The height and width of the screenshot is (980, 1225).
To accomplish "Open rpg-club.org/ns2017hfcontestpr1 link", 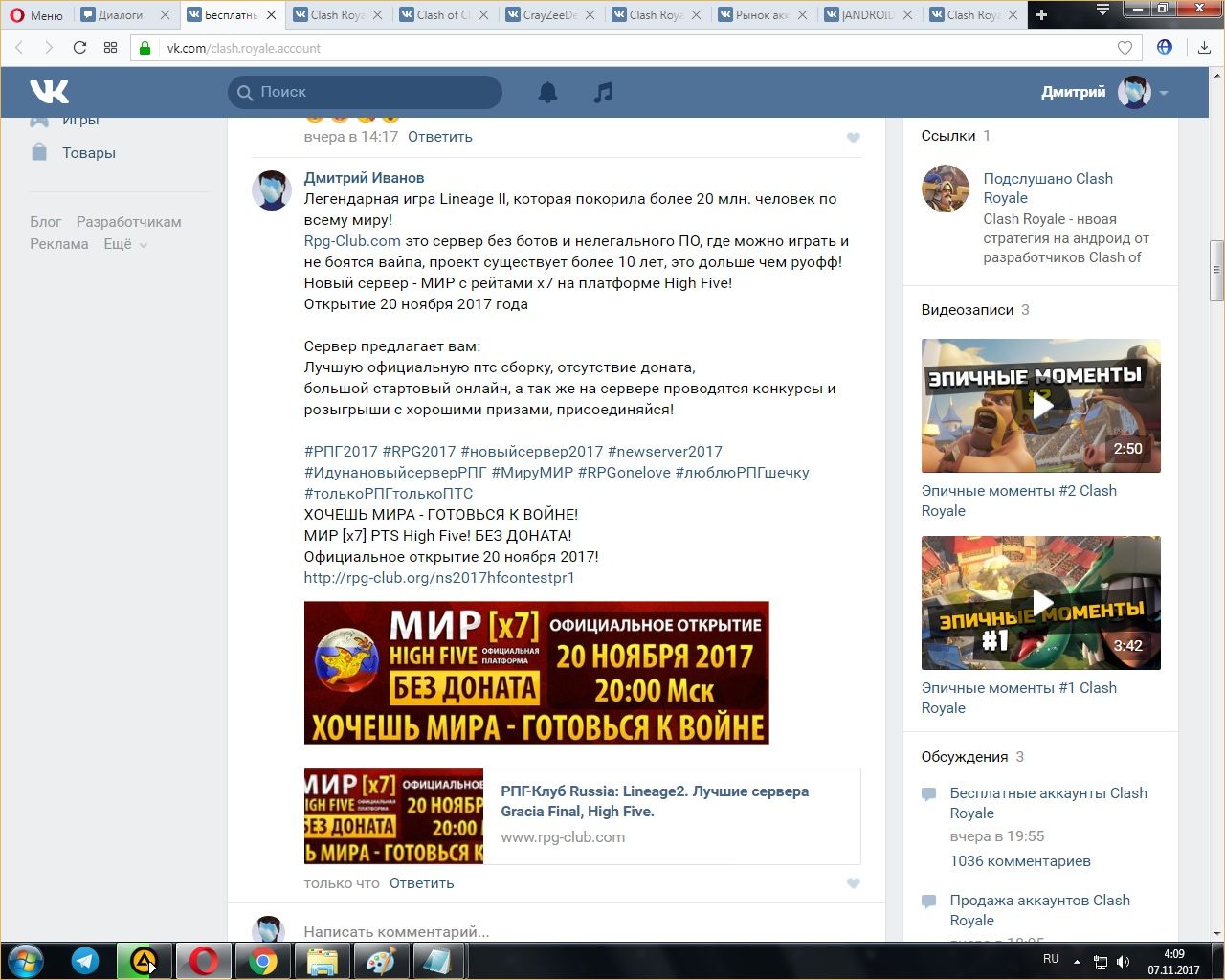I will tap(439, 578).
